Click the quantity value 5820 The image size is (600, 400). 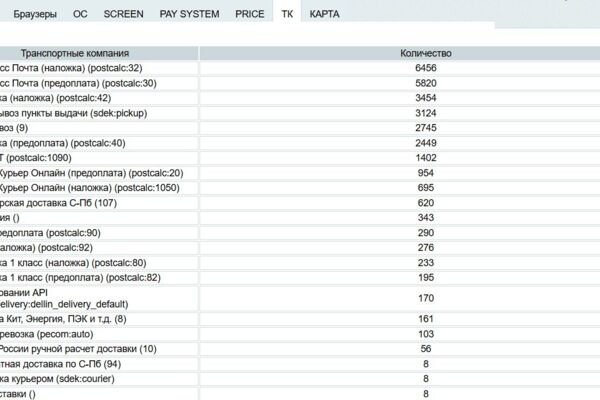[426, 83]
